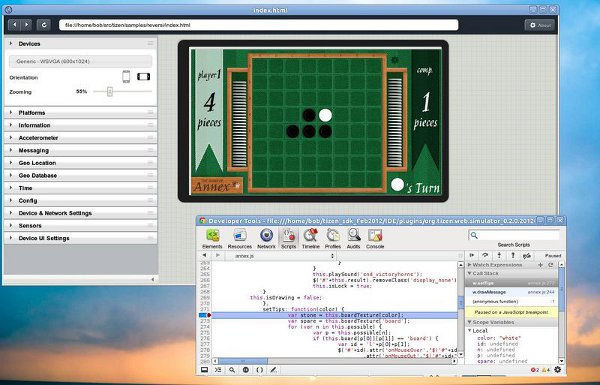Resume script execution in the debugger
Screen dimensions: 600x385
click(x=472, y=255)
